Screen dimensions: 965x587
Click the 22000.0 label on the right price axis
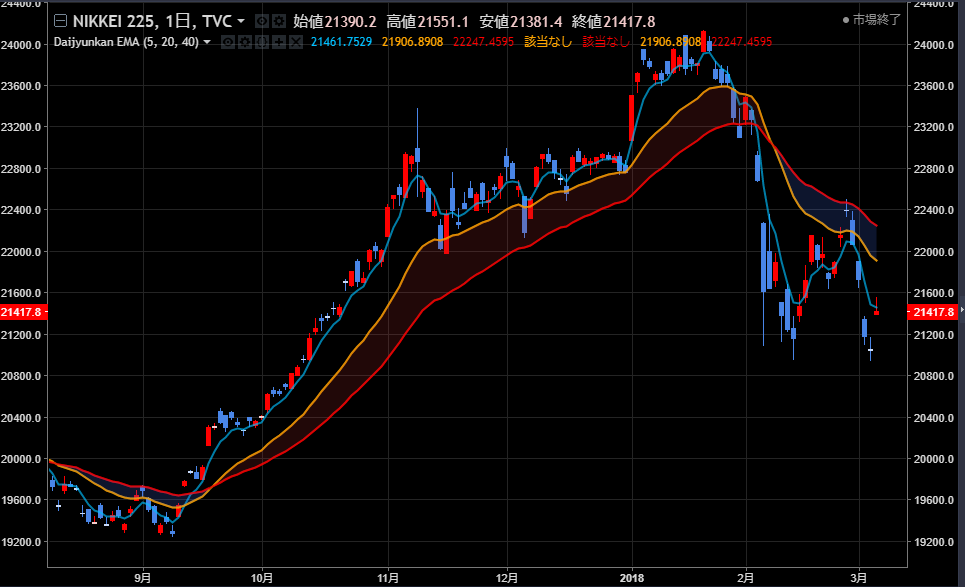934,252
